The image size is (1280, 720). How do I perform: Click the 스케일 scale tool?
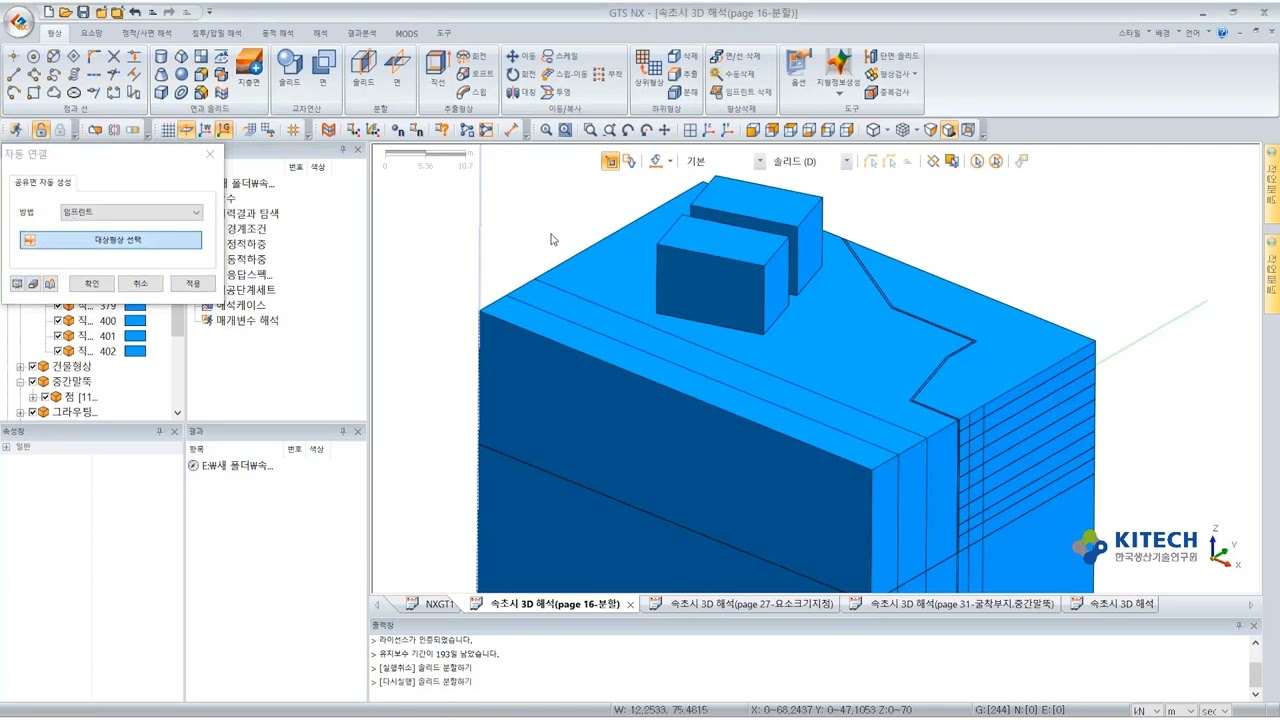point(560,56)
